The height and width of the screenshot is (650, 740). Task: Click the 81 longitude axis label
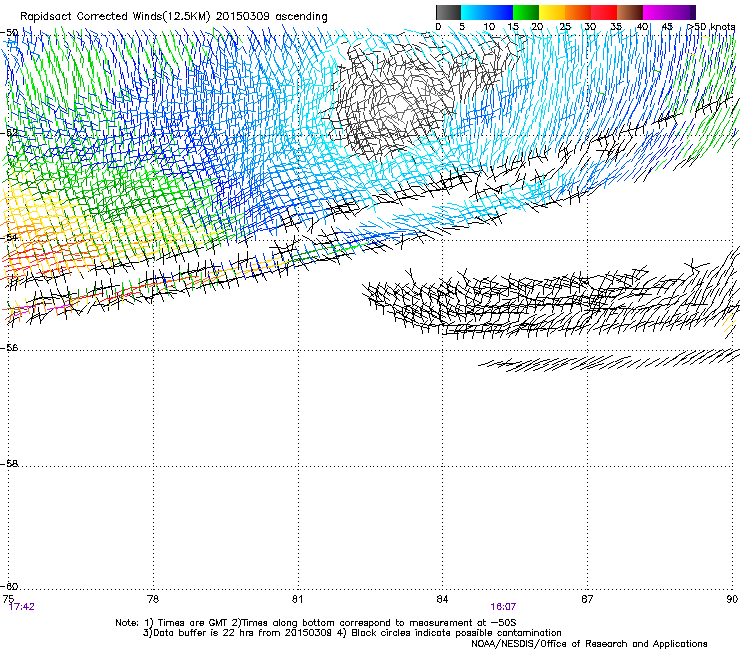coord(297,599)
